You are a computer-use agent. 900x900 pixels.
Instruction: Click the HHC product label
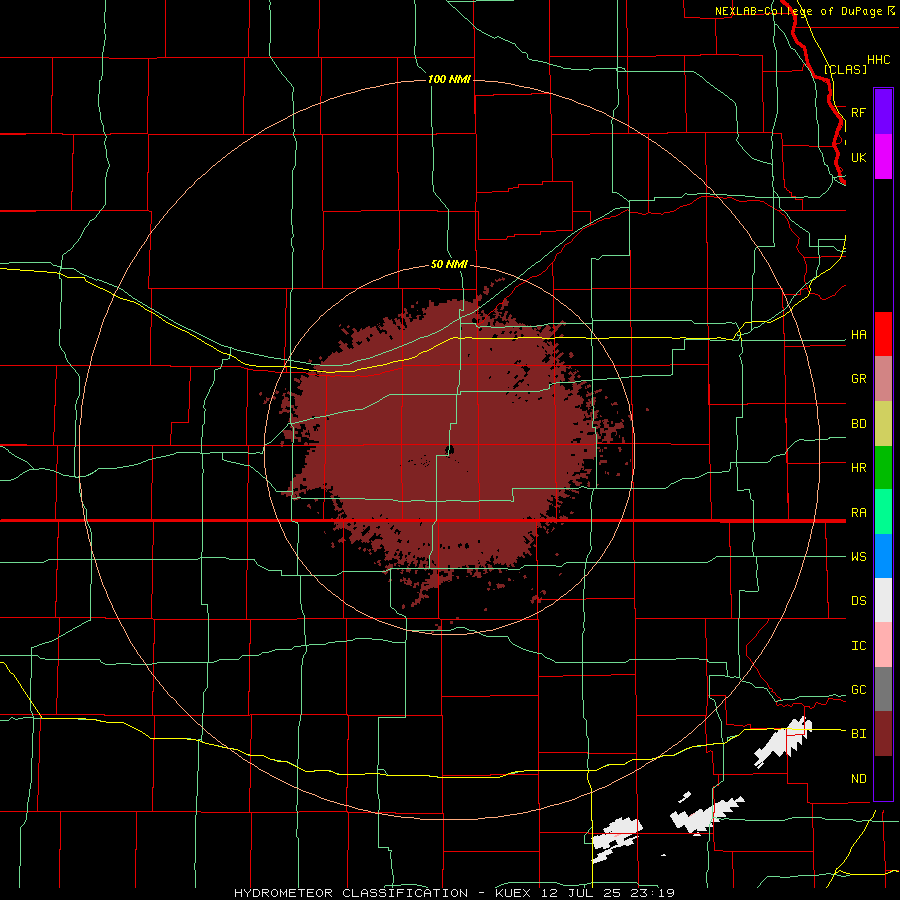coord(878,60)
